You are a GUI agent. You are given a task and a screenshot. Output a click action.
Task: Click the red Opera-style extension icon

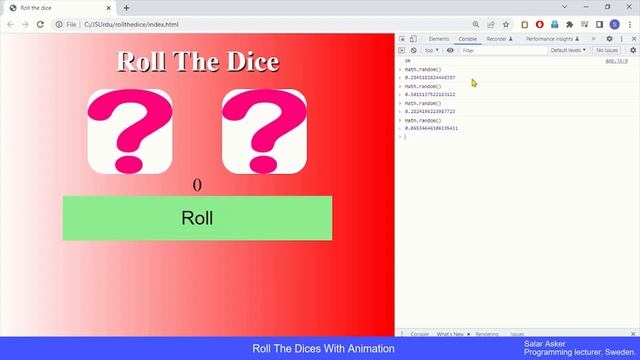pos(540,24)
